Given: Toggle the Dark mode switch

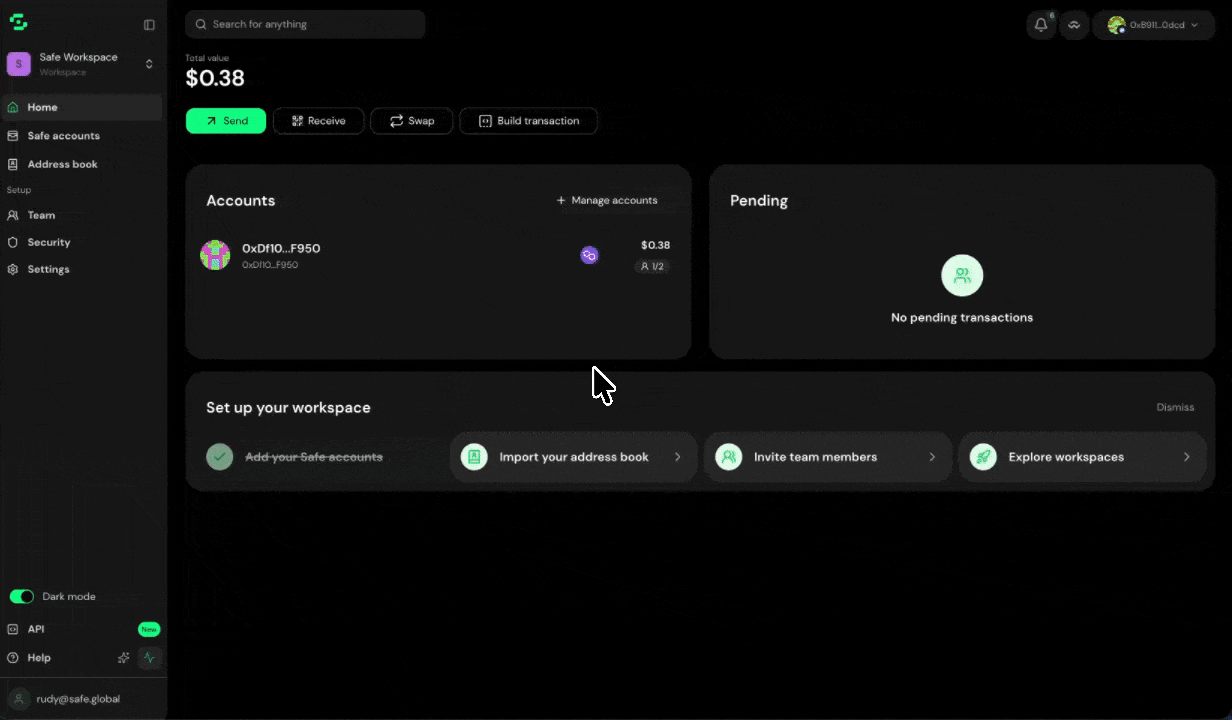Looking at the screenshot, I should click(22, 596).
